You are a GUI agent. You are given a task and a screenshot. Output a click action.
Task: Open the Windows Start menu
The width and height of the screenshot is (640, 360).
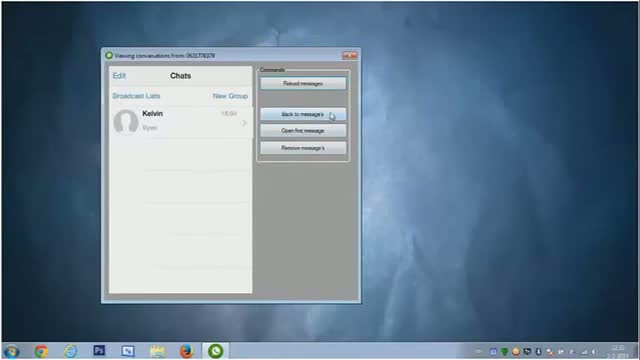[11, 351]
